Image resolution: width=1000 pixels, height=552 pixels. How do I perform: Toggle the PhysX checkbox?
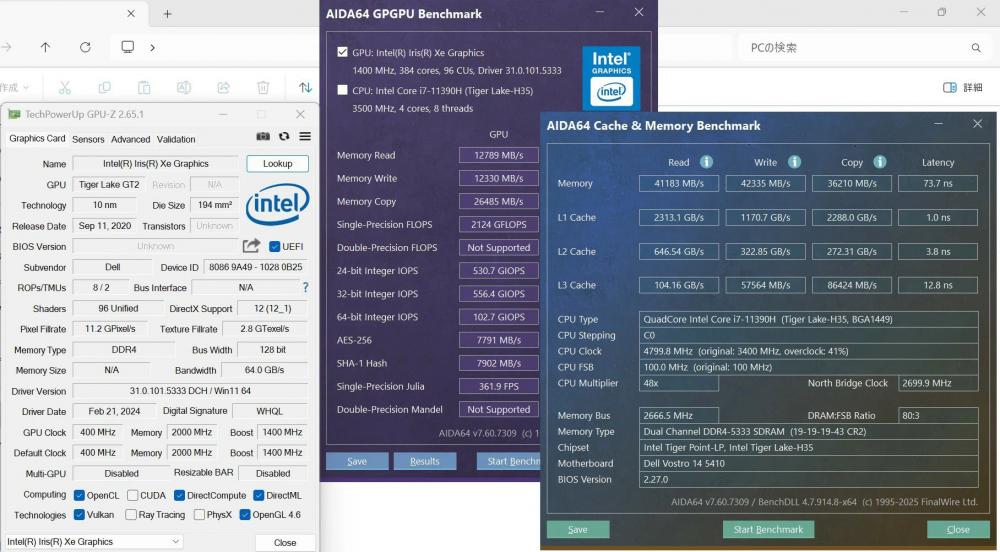[x=199, y=514]
